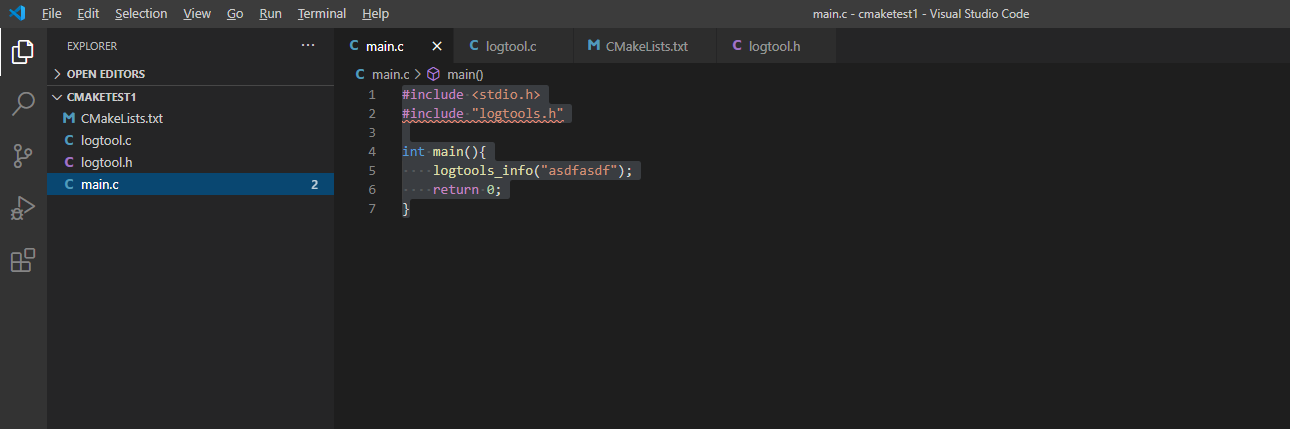
Task: Click the problems badge 2 on main.c
Action: click(x=314, y=184)
